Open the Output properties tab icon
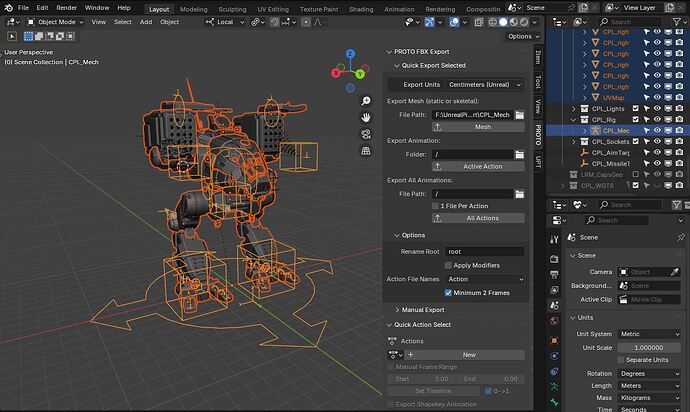The height and width of the screenshot is (412, 690). (x=554, y=274)
